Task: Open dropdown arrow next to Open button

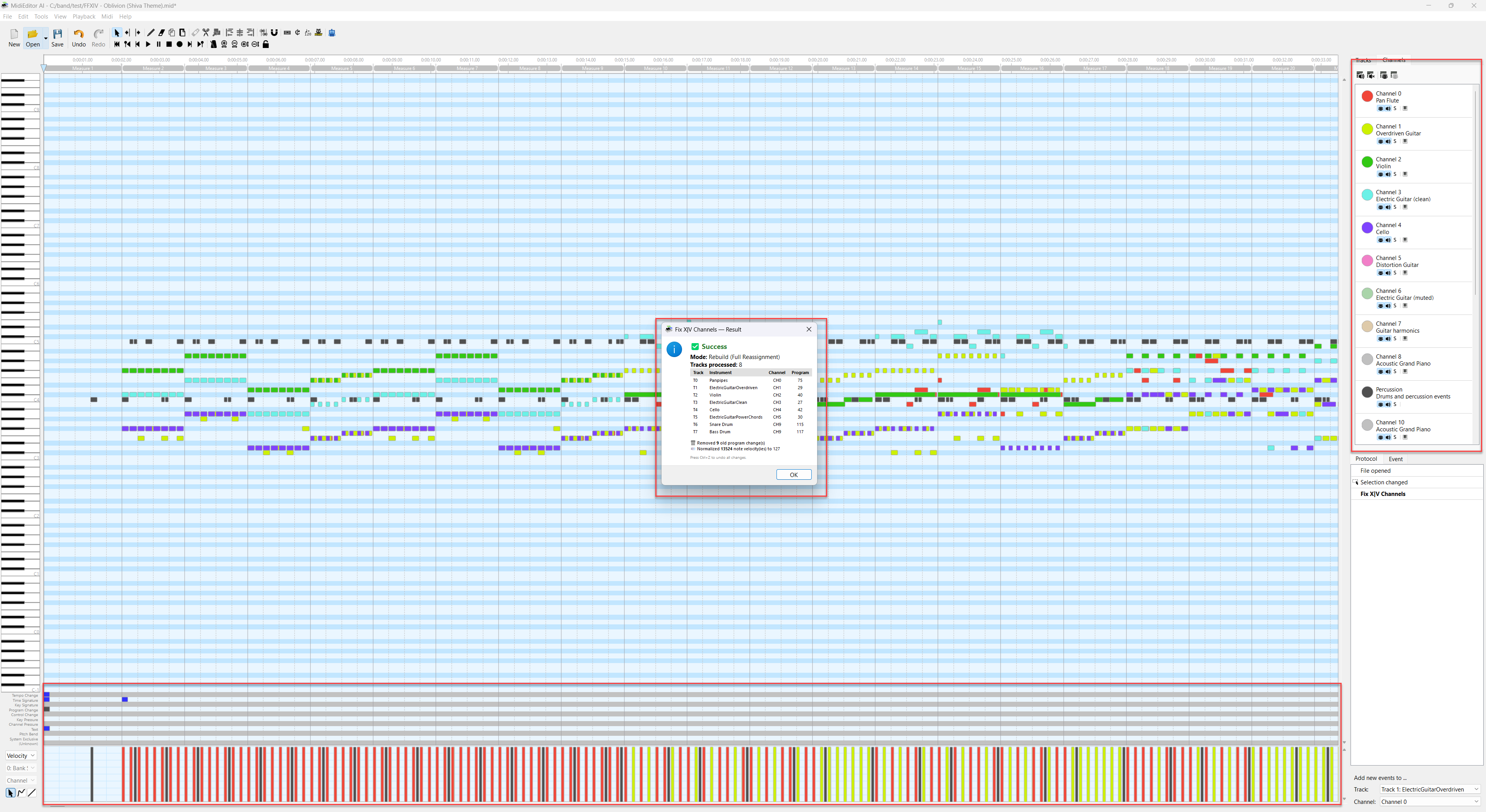Action: click(x=46, y=38)
